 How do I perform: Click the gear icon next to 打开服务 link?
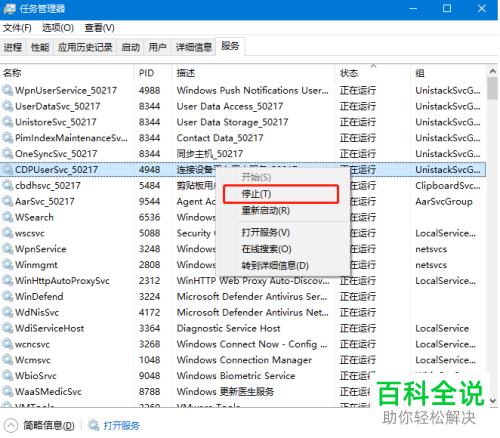coord(93,425)
